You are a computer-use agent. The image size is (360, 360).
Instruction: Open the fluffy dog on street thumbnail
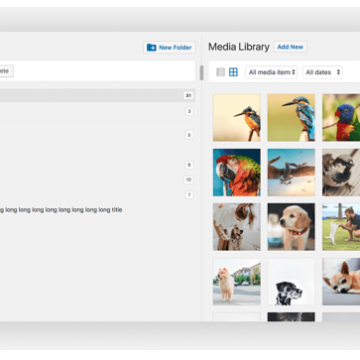click(237, 282)
